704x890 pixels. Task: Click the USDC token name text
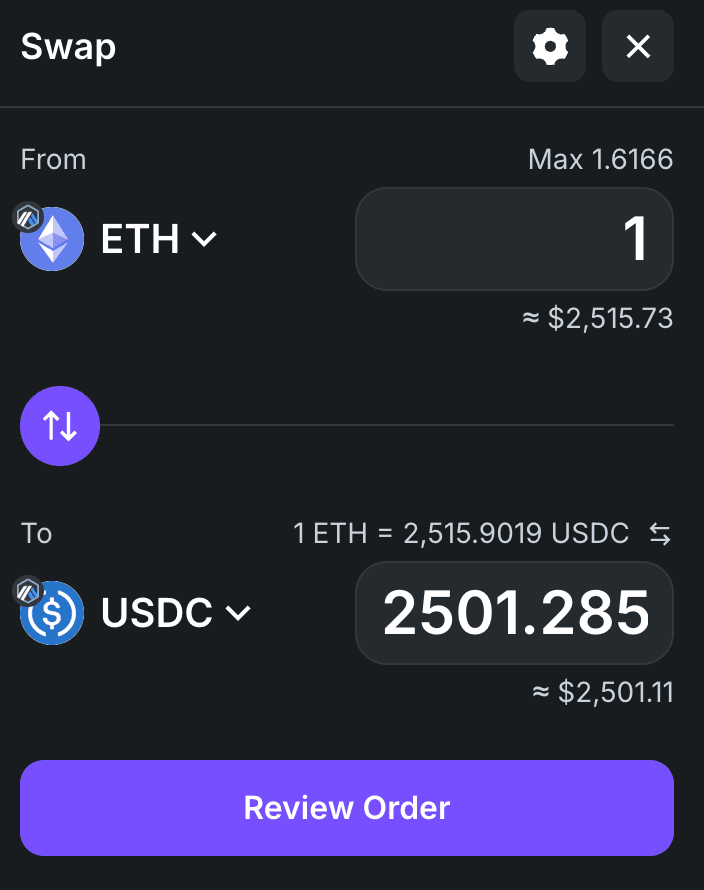[157, 613]
